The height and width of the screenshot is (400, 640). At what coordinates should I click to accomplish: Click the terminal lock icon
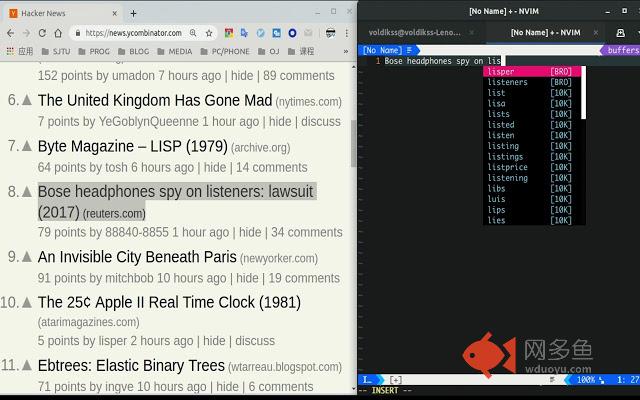tap(620, 33)
